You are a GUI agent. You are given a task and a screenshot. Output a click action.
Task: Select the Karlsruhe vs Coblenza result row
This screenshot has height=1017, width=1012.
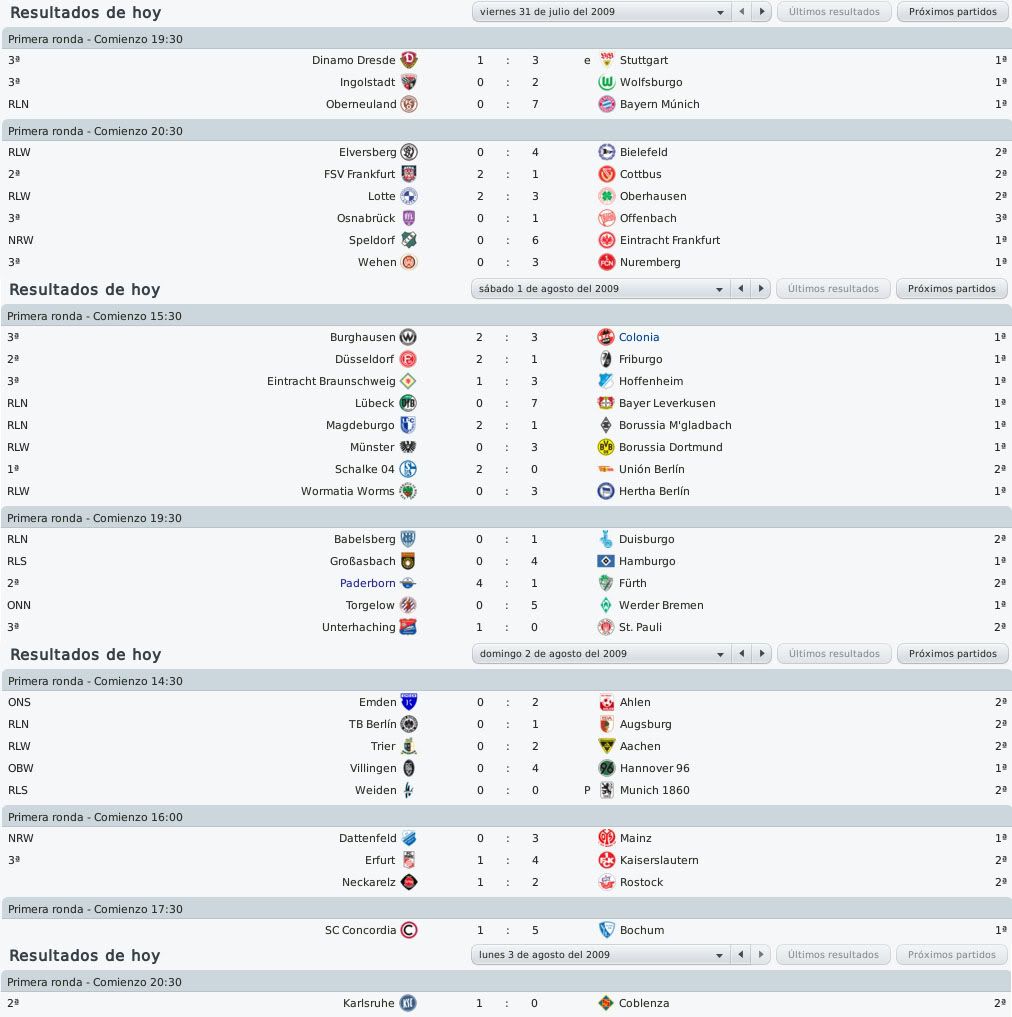coord(506,1003)
